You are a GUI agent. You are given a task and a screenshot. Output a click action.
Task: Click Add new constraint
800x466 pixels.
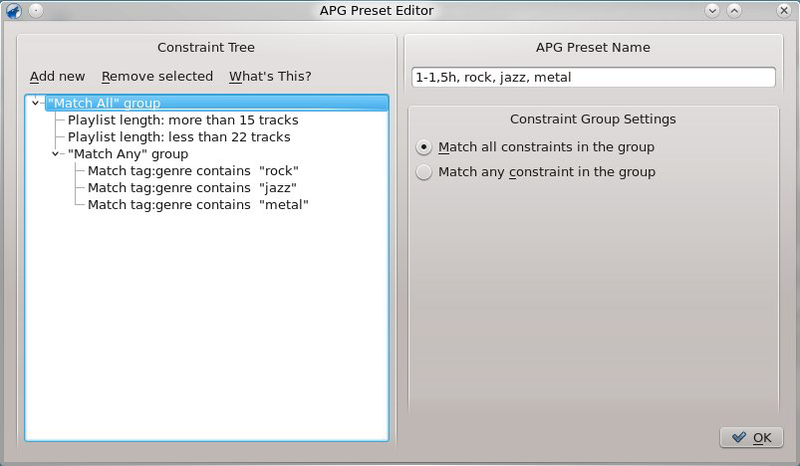57,77
